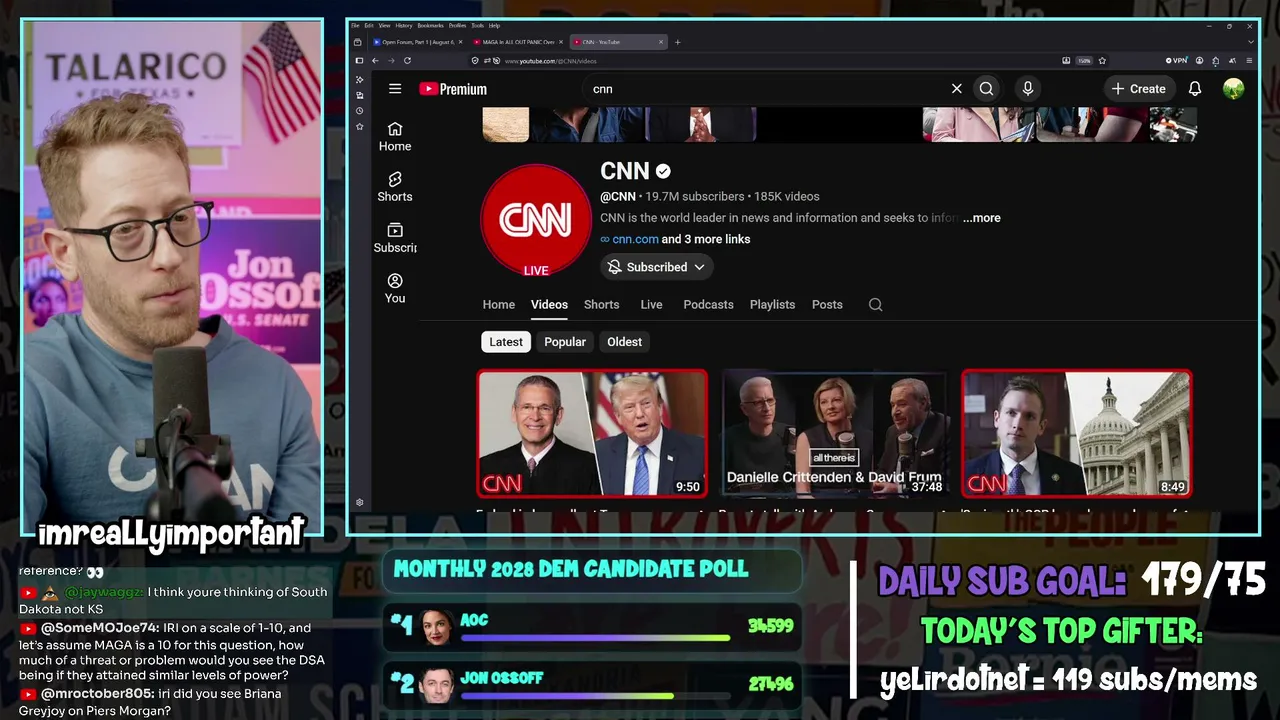Reload the page in the browser
This screenshot has height=720, width=1280.
click(407, 61)
